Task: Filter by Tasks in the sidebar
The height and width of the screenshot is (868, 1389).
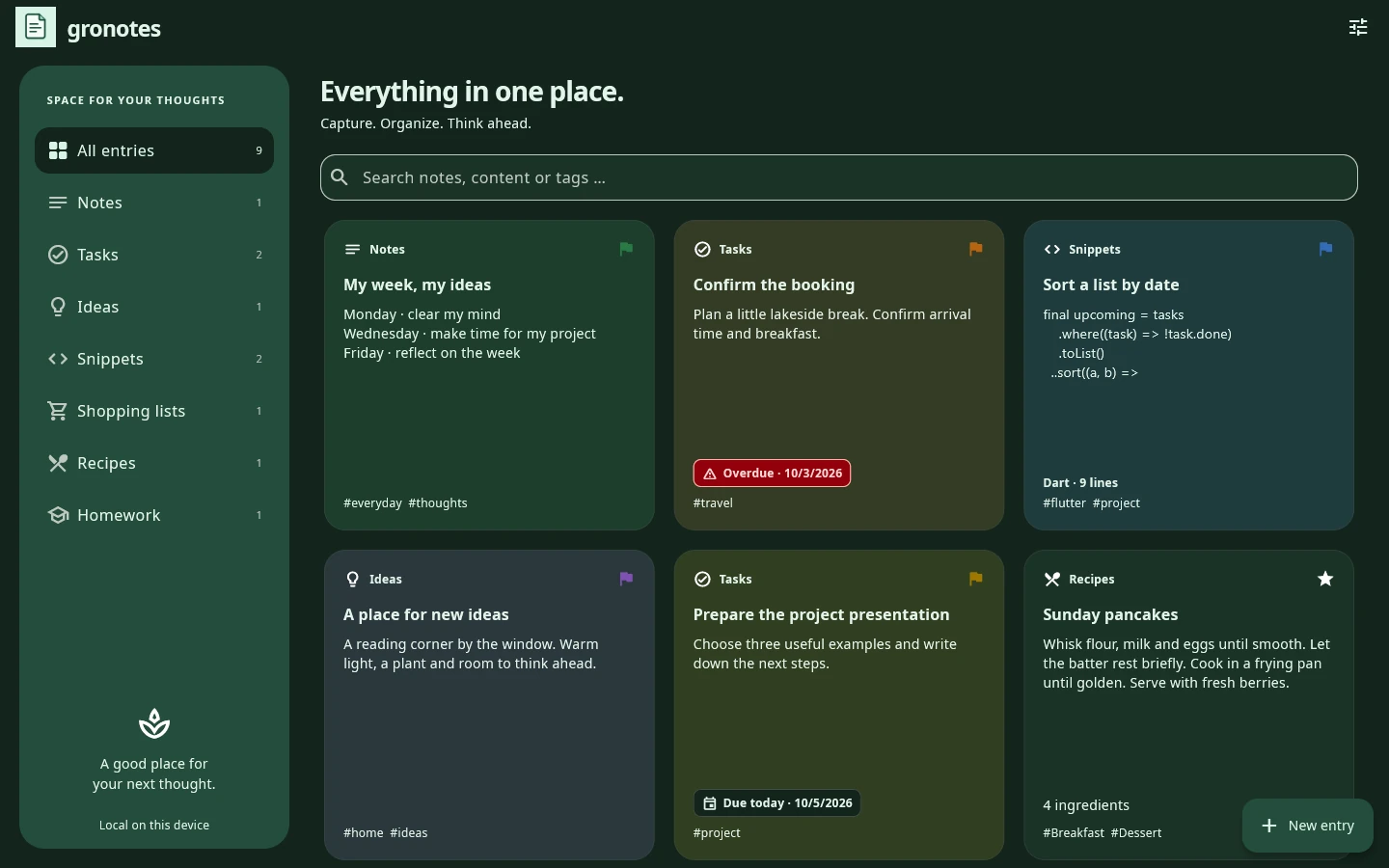Action: point(154,255)
